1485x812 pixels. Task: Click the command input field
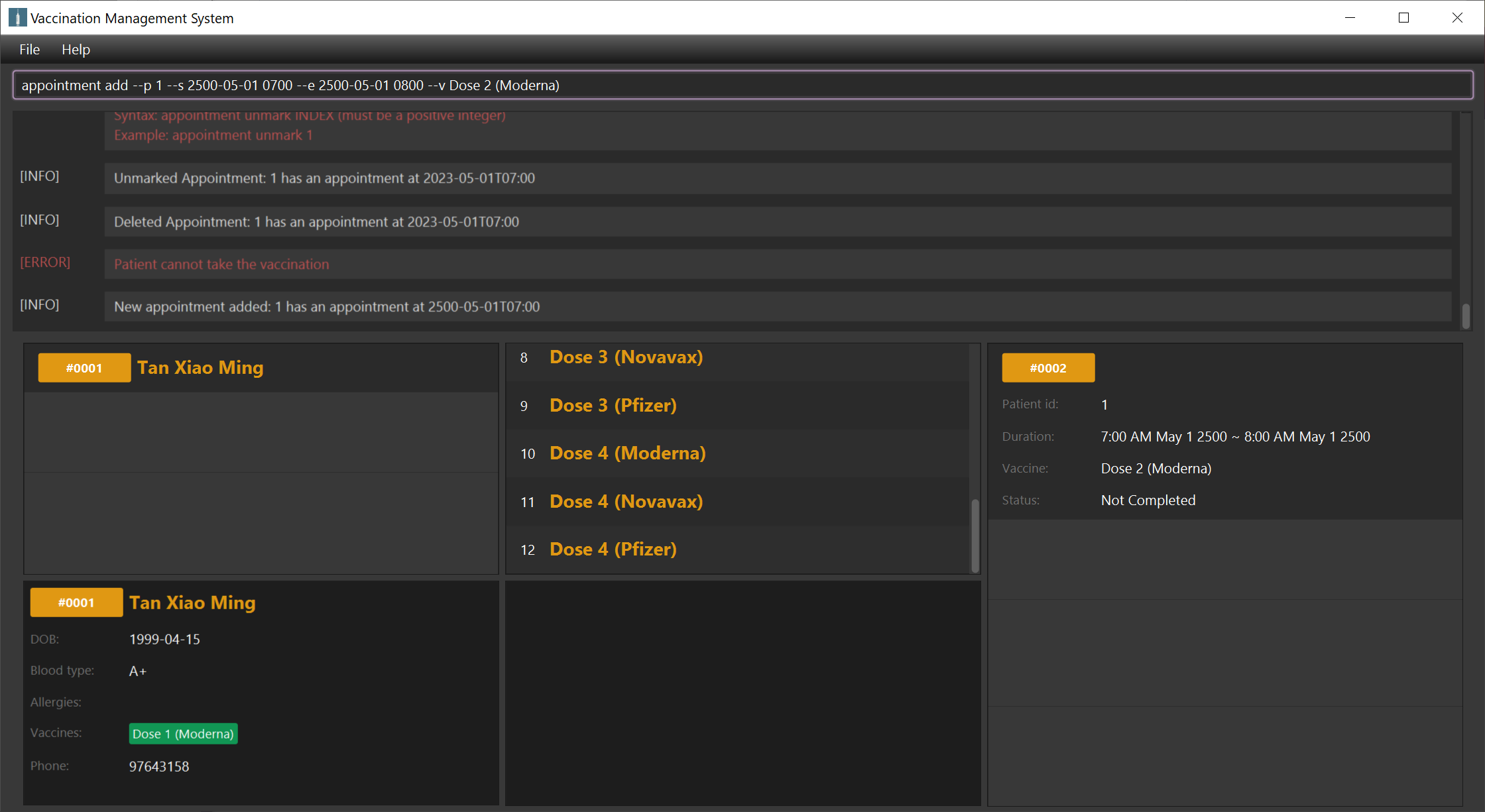[742, 86]
